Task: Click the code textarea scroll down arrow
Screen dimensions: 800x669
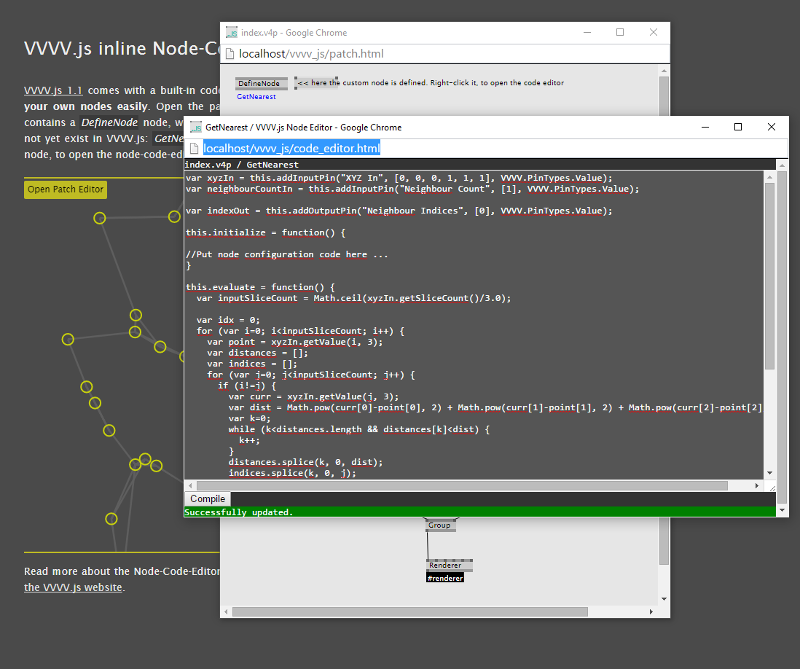Action: click(x=770, y=473)
